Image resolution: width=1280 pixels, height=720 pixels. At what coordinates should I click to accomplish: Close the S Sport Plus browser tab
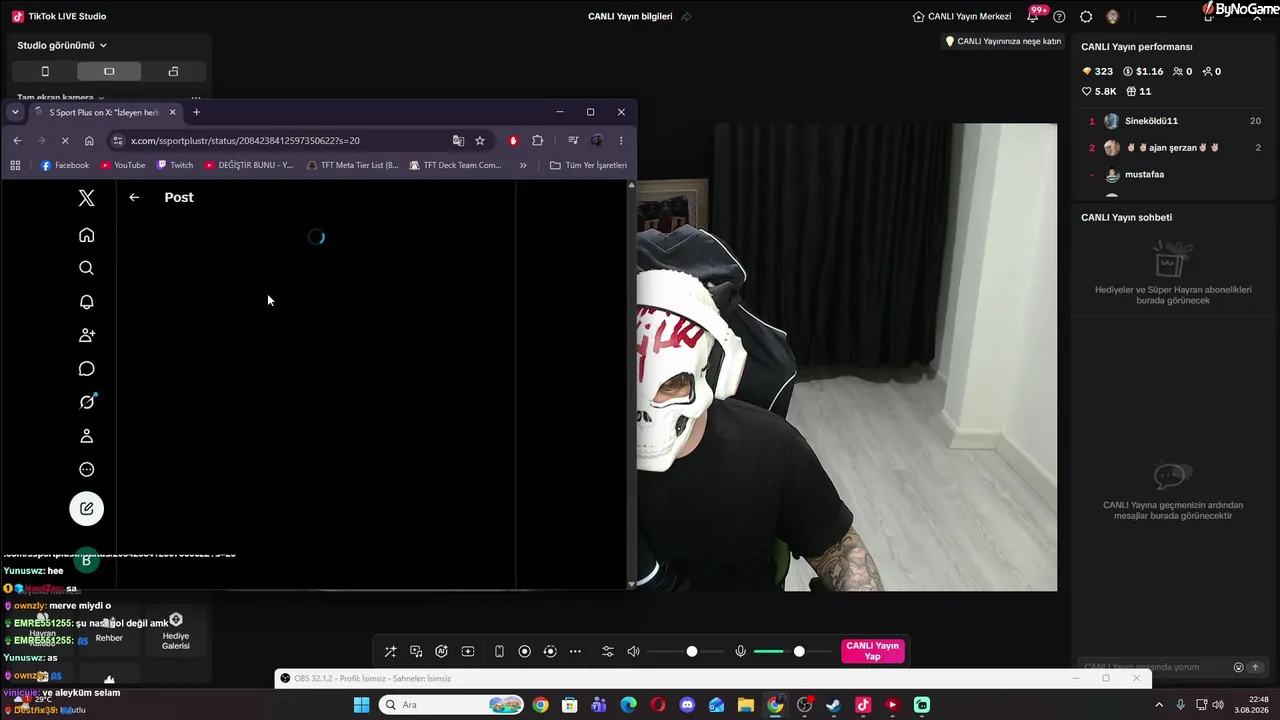pyautogui.click(x=172, y=112)
